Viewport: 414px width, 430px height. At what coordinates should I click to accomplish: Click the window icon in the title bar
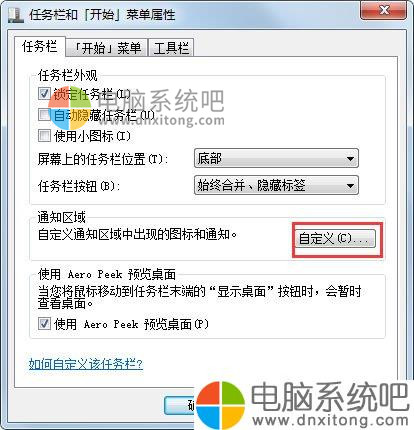15,15
